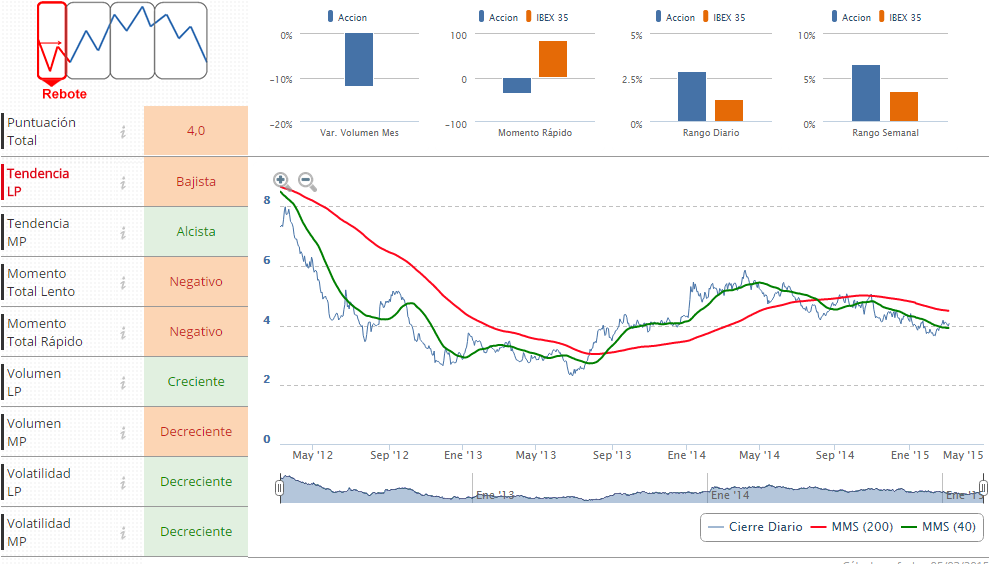Open info icon for Puntuación Total
This screenshot has height=564, width=990.
123,131
